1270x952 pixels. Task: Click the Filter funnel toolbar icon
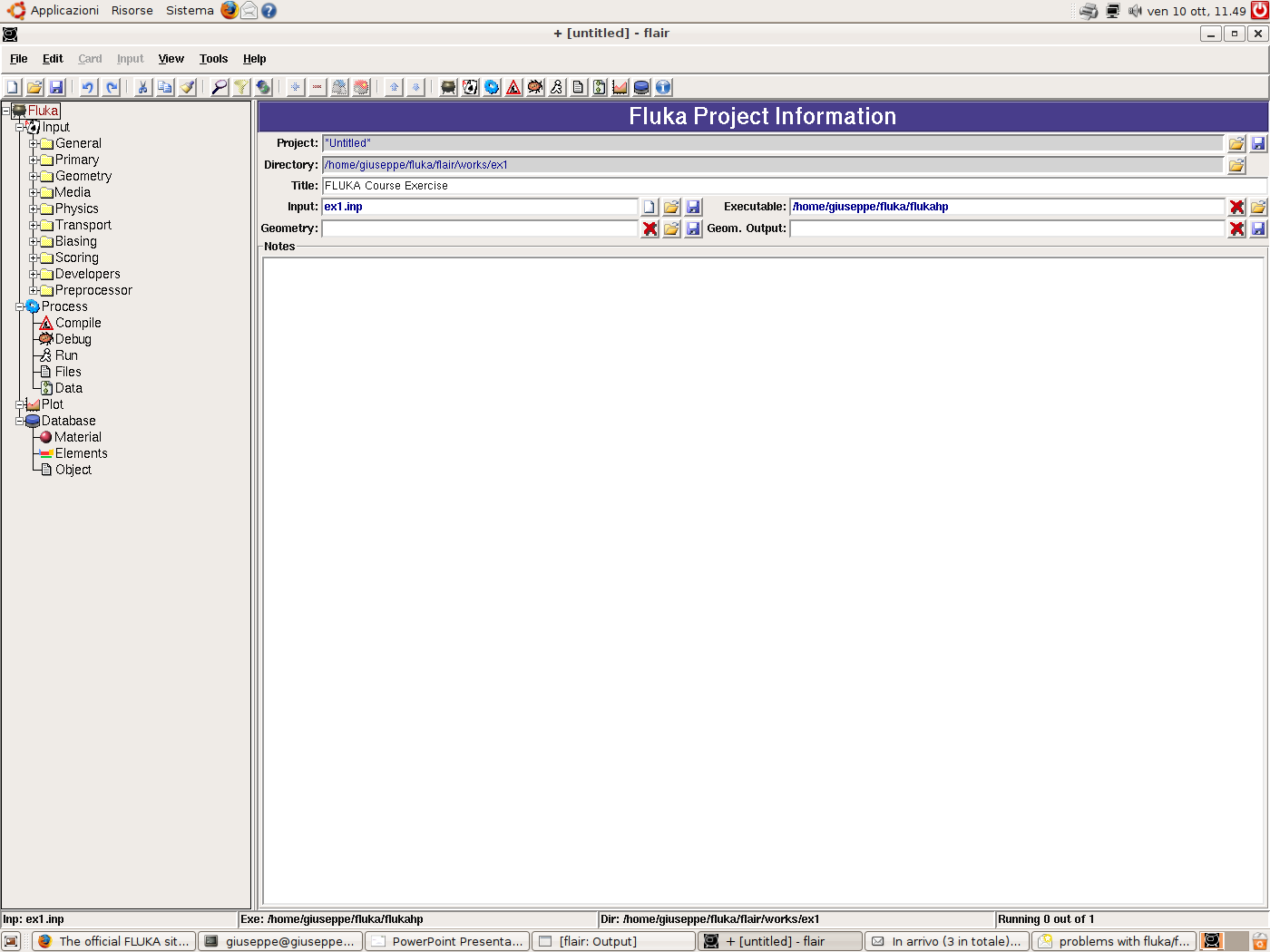click(x=241, y=87)
